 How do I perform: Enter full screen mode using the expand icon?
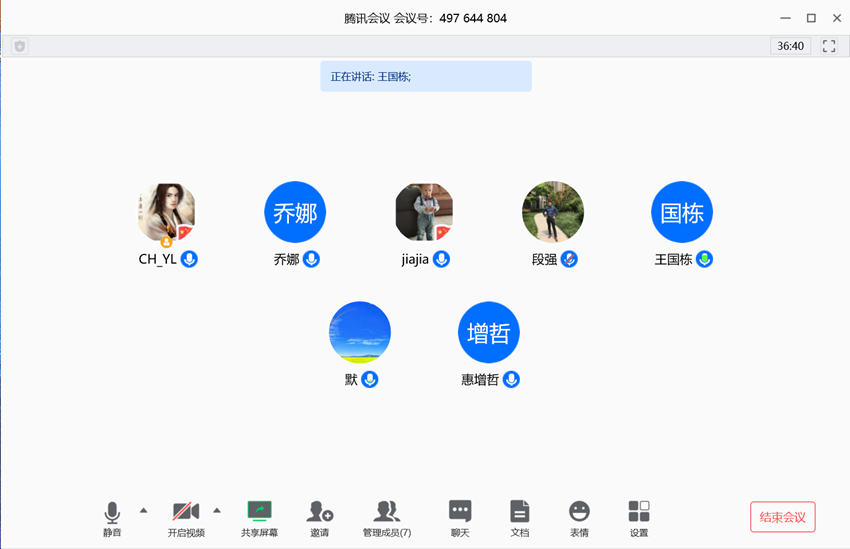point(828,46)
